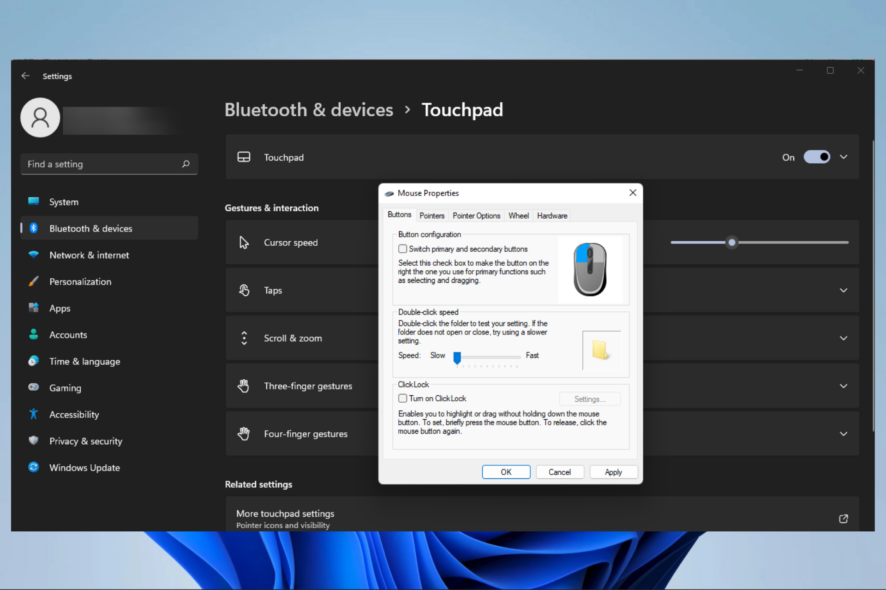Click the external link icon for More touchpad settings
Screen dimensions: 886x590
[x=843, y=518]
